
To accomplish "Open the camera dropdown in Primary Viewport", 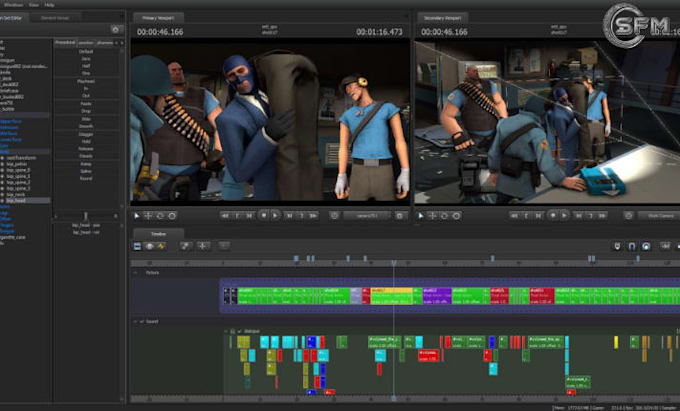I will coord(368,215).
